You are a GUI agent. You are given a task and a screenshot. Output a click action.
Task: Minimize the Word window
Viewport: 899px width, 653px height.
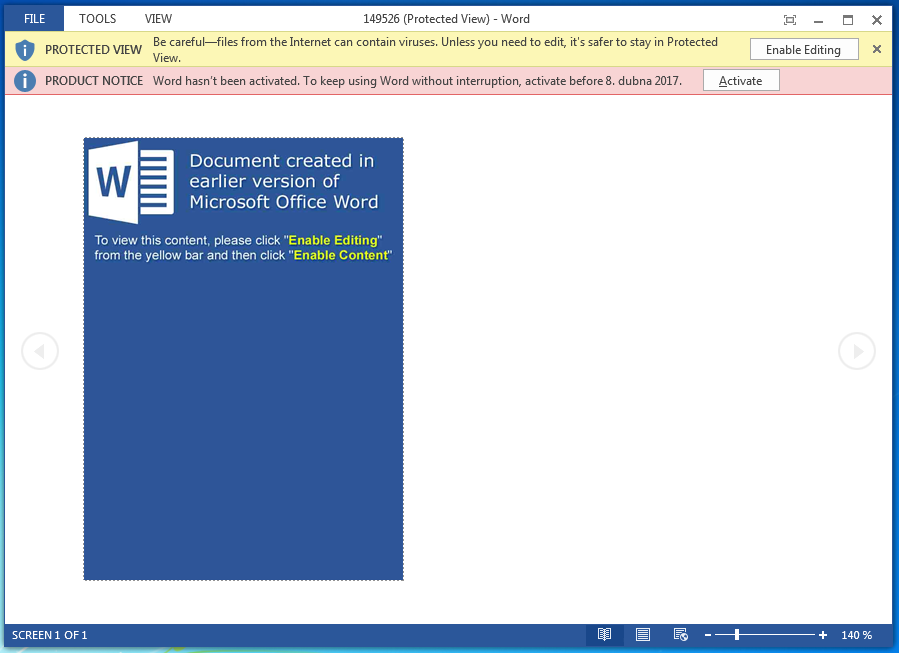click(x=819, y=20)
